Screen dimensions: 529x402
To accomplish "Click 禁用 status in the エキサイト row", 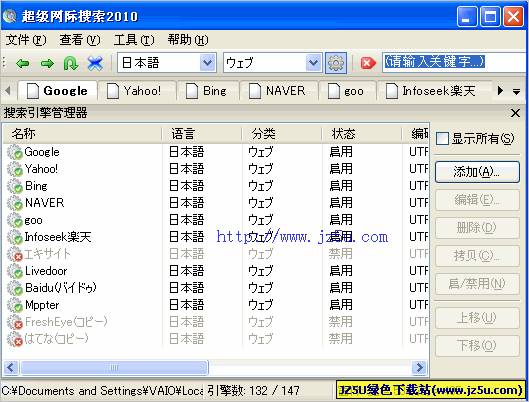I will [341, 254].
